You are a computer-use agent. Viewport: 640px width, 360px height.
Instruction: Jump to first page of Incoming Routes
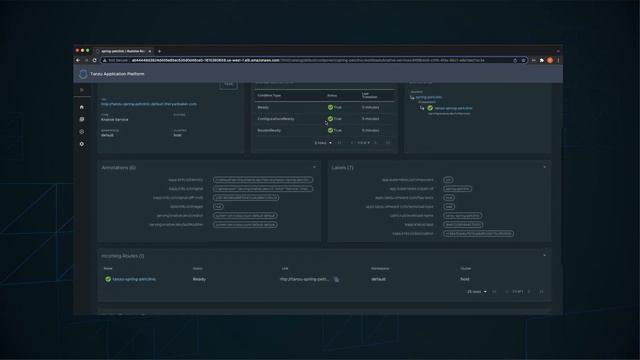point(494,292)
